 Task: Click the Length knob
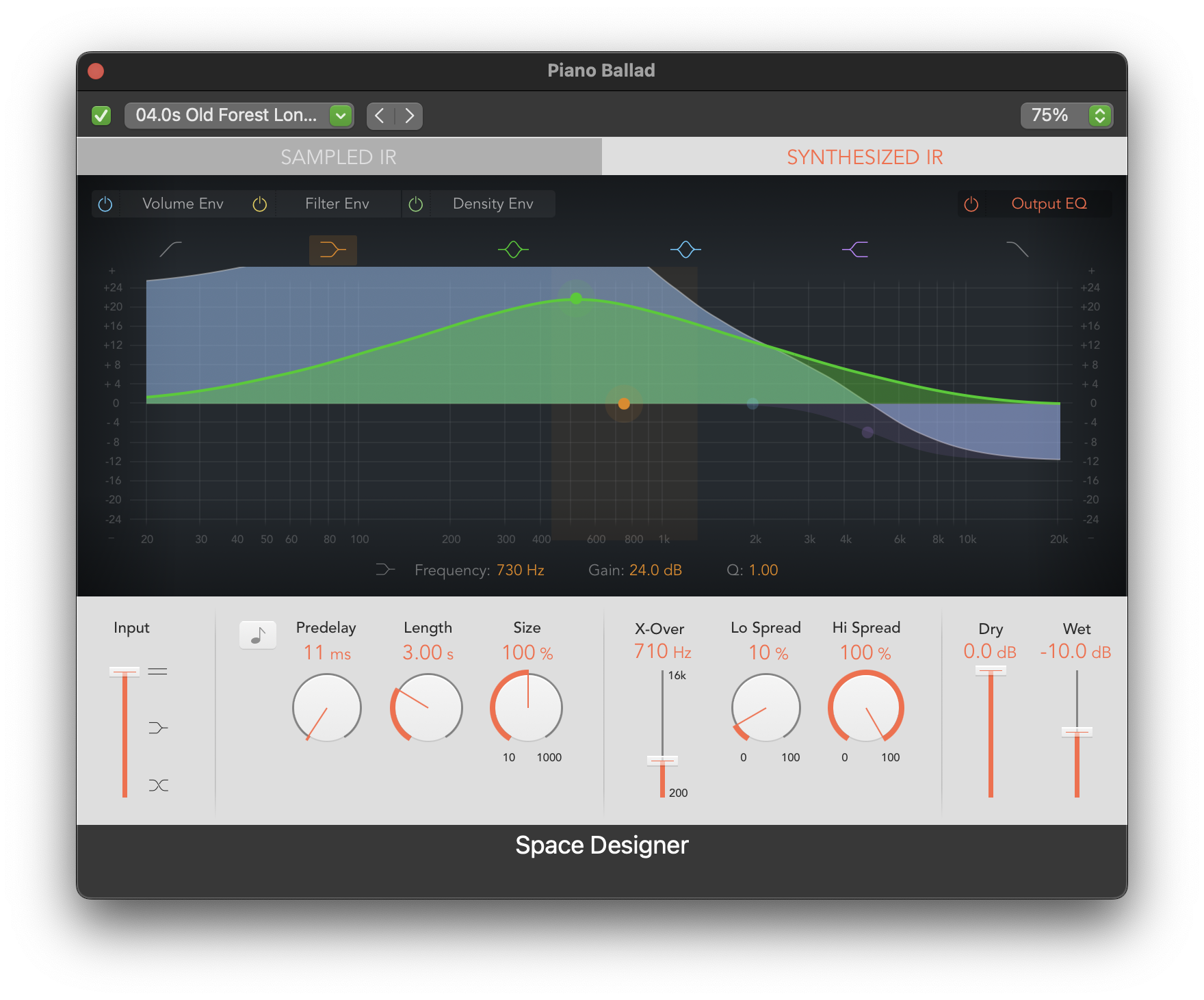(x=427, y=708)
